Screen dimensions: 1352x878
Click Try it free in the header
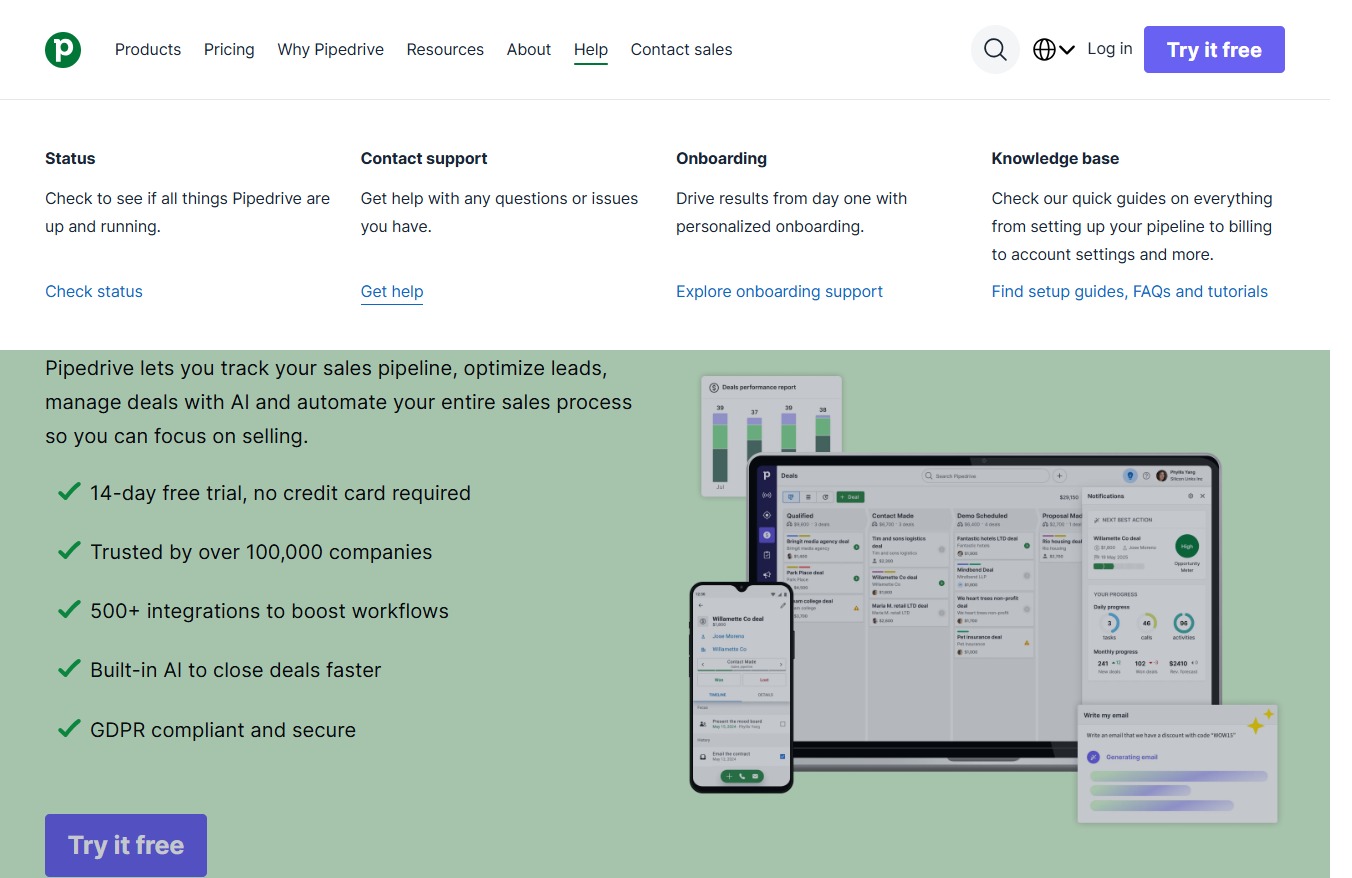(x=1214, y=49)
